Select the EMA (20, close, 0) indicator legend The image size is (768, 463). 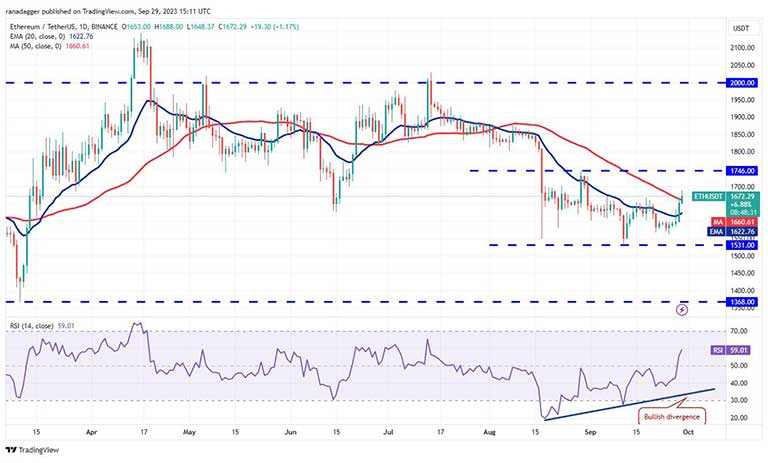pos(51,37)
